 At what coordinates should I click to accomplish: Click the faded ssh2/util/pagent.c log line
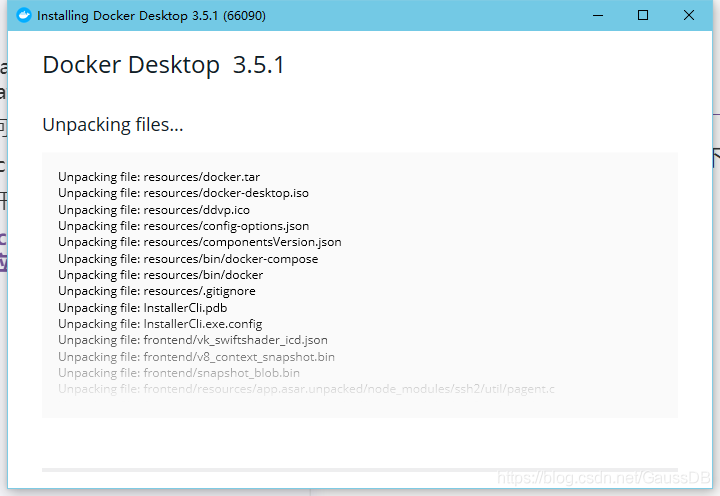(306, 389)
